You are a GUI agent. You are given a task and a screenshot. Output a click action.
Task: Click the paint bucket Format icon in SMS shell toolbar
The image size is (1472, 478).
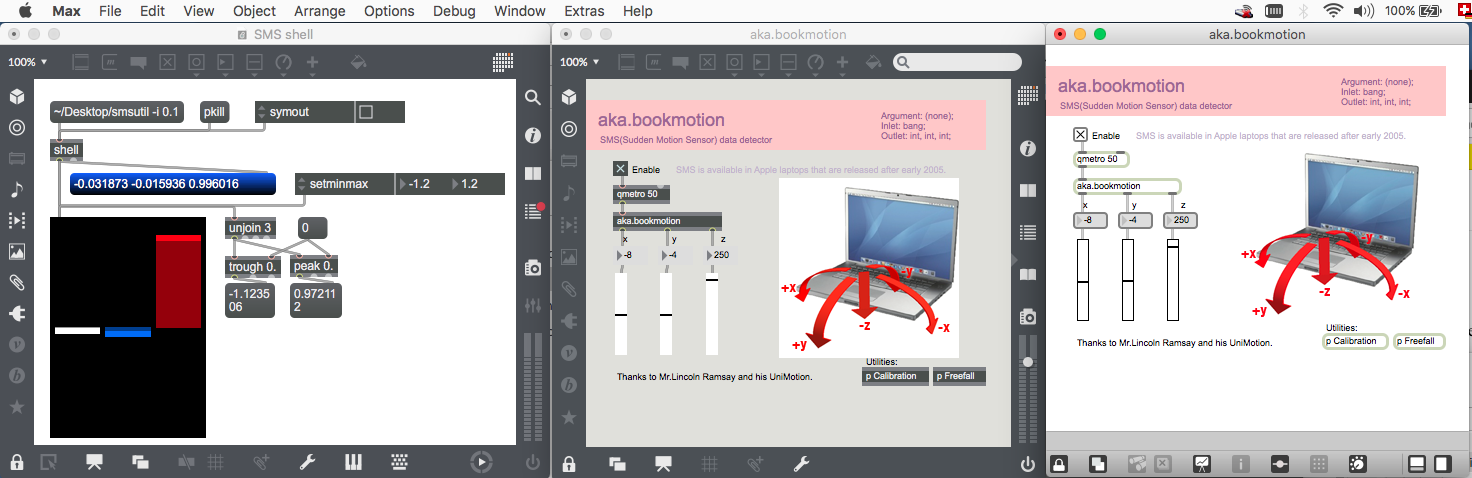point(358,62)
